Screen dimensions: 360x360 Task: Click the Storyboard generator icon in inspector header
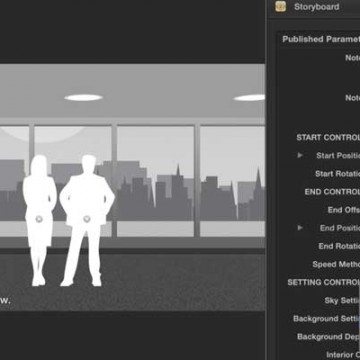pyautogui.click(x=281, y=7)
